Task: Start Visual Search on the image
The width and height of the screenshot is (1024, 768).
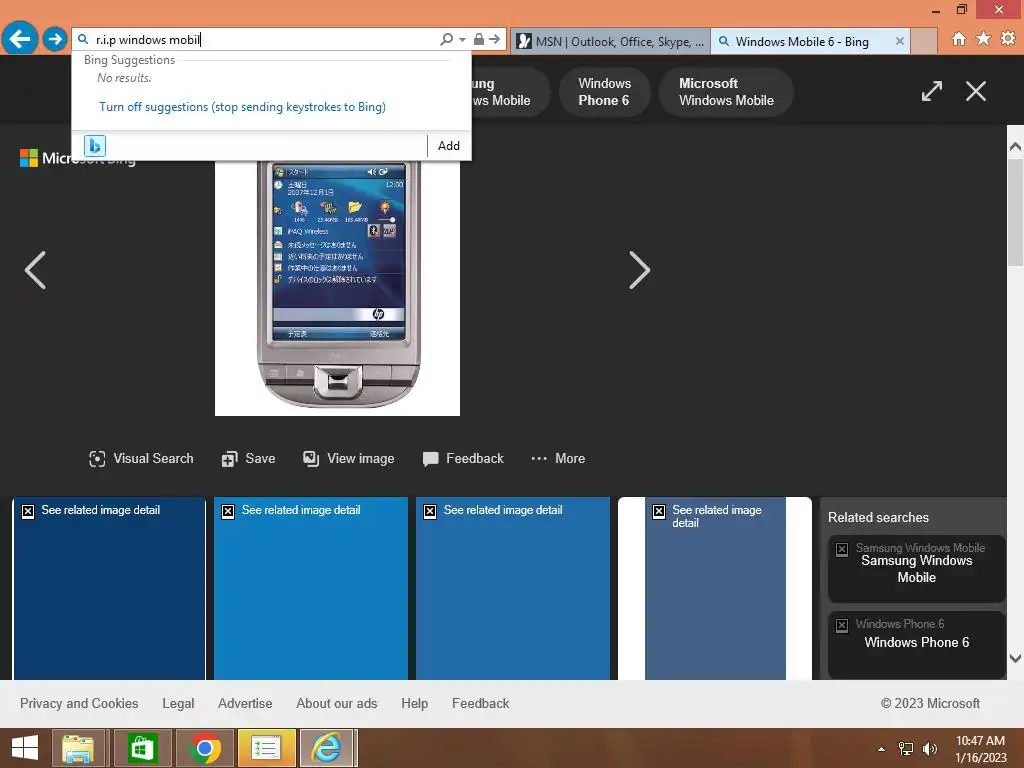Action: point(141,458)
